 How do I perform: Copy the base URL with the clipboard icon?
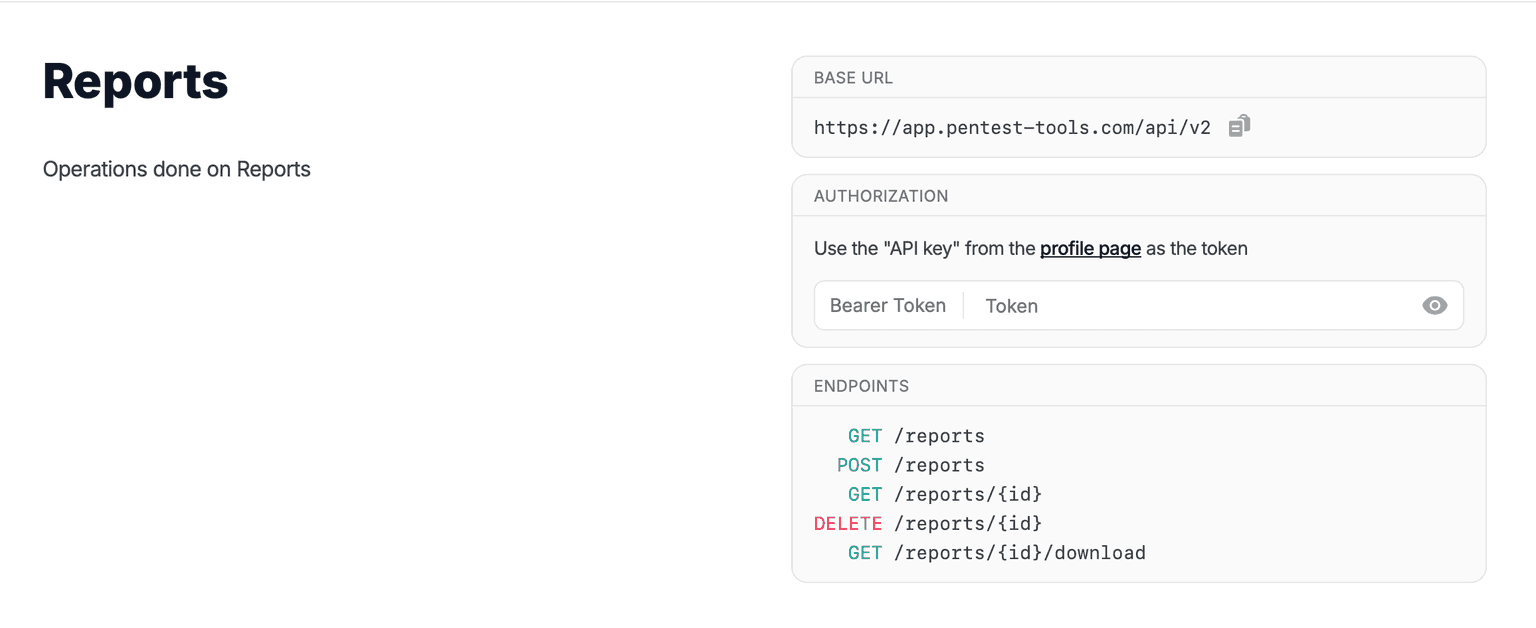pyautogui.click(x=1239, y=126)
